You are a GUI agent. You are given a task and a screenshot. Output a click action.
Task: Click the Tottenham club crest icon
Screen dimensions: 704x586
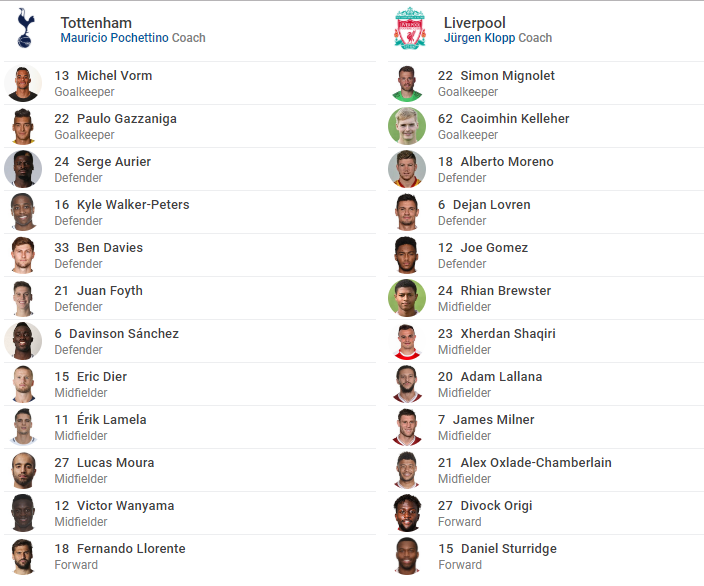point(23,28)
